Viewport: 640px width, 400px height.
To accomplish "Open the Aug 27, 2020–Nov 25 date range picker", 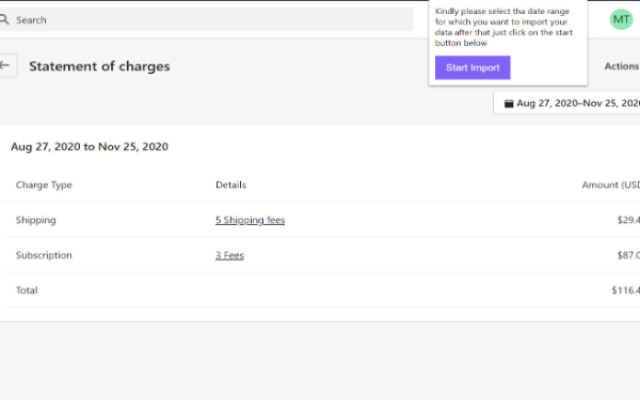I will pyautogui.click(x=567, y=103).
